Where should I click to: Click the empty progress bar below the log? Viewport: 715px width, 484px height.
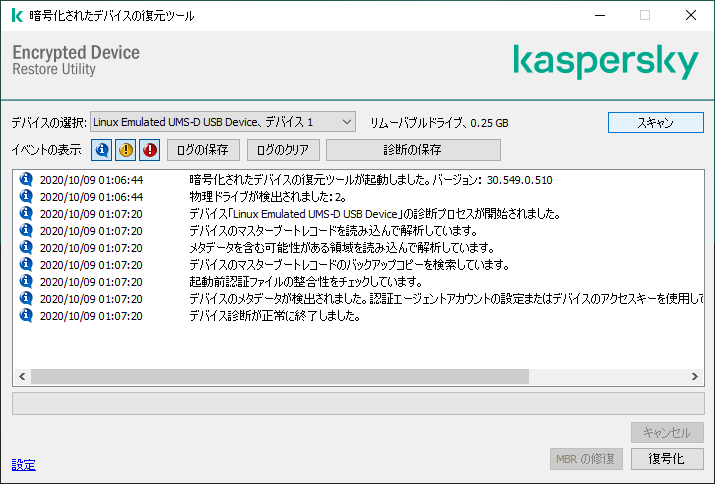click(x=358, y=404)
